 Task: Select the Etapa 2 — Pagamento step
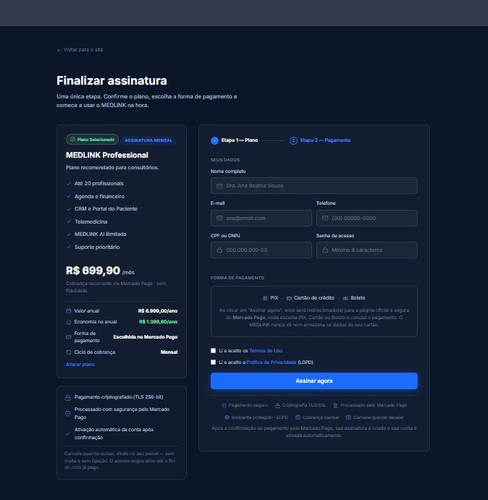(x=320, y=140)
